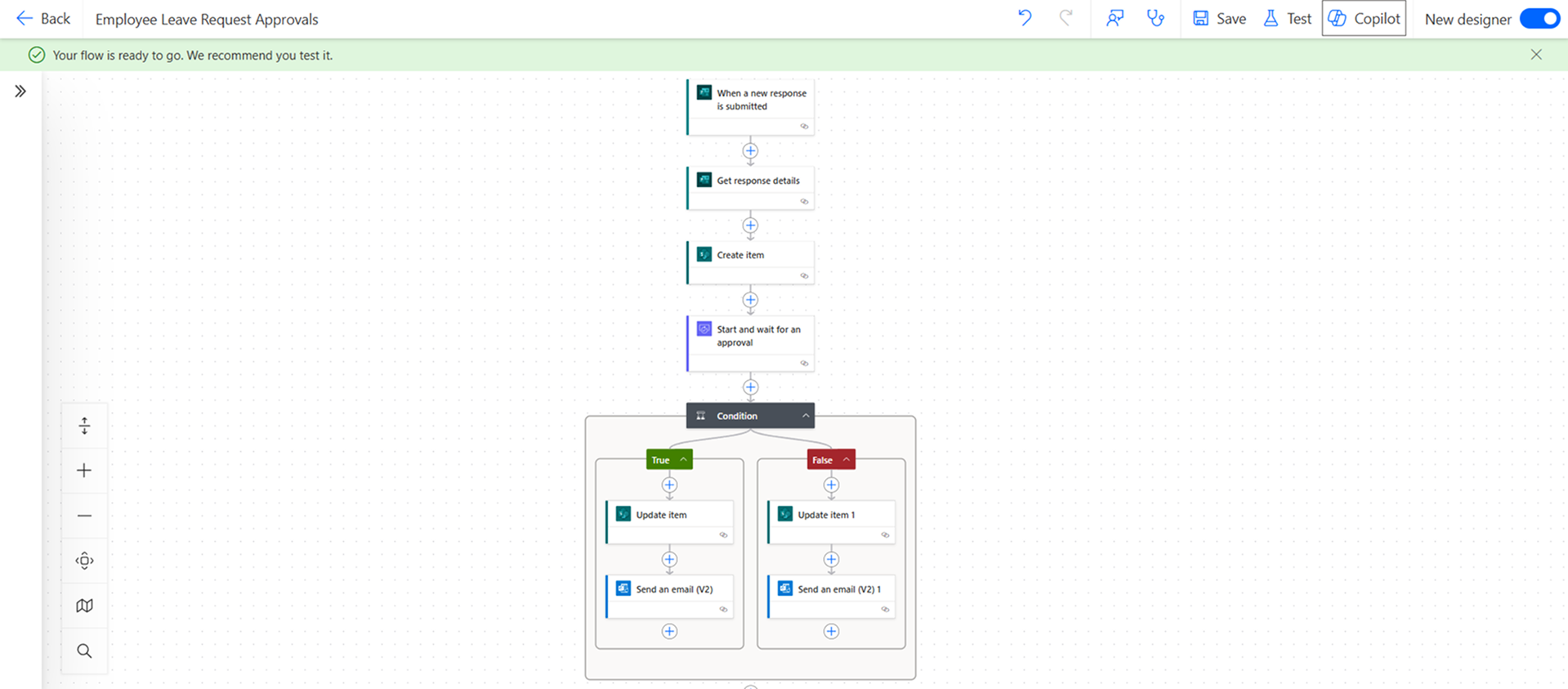Select the Update item 1 action
This screenshot has height=689, width=1568.
pos(831,522)
